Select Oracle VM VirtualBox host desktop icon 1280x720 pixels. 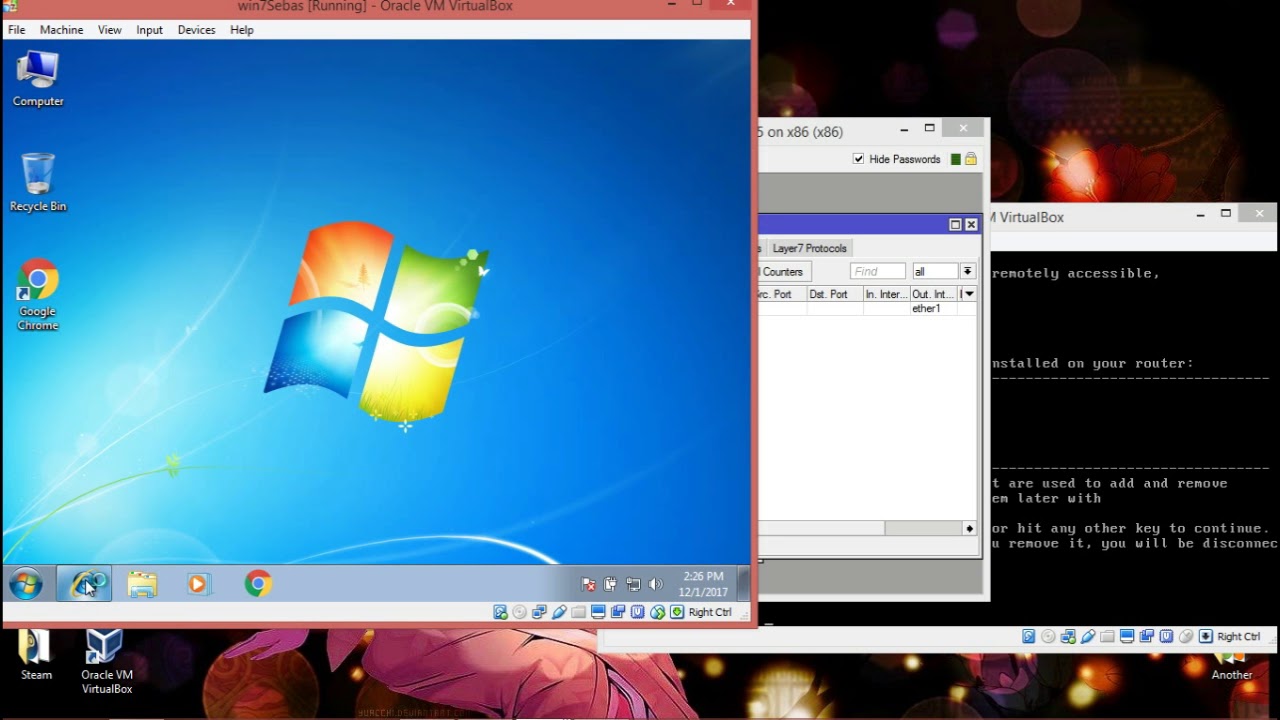[106, 662]
